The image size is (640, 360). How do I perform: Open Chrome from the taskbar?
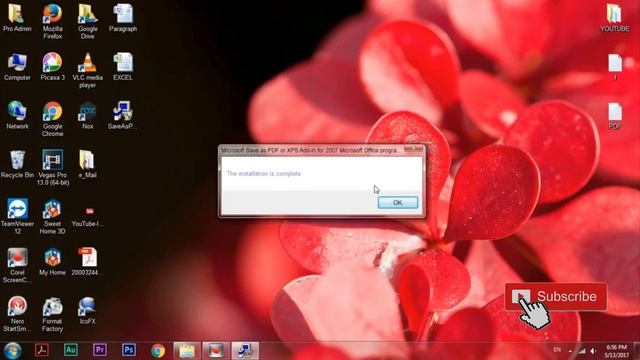pyautogui.click(x=158, y=351)
